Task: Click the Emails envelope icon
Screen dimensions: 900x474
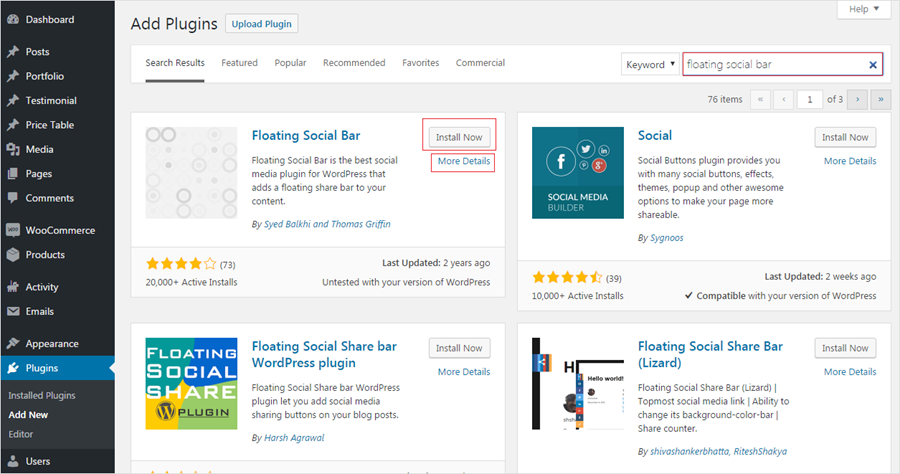Action: [13, 312]
